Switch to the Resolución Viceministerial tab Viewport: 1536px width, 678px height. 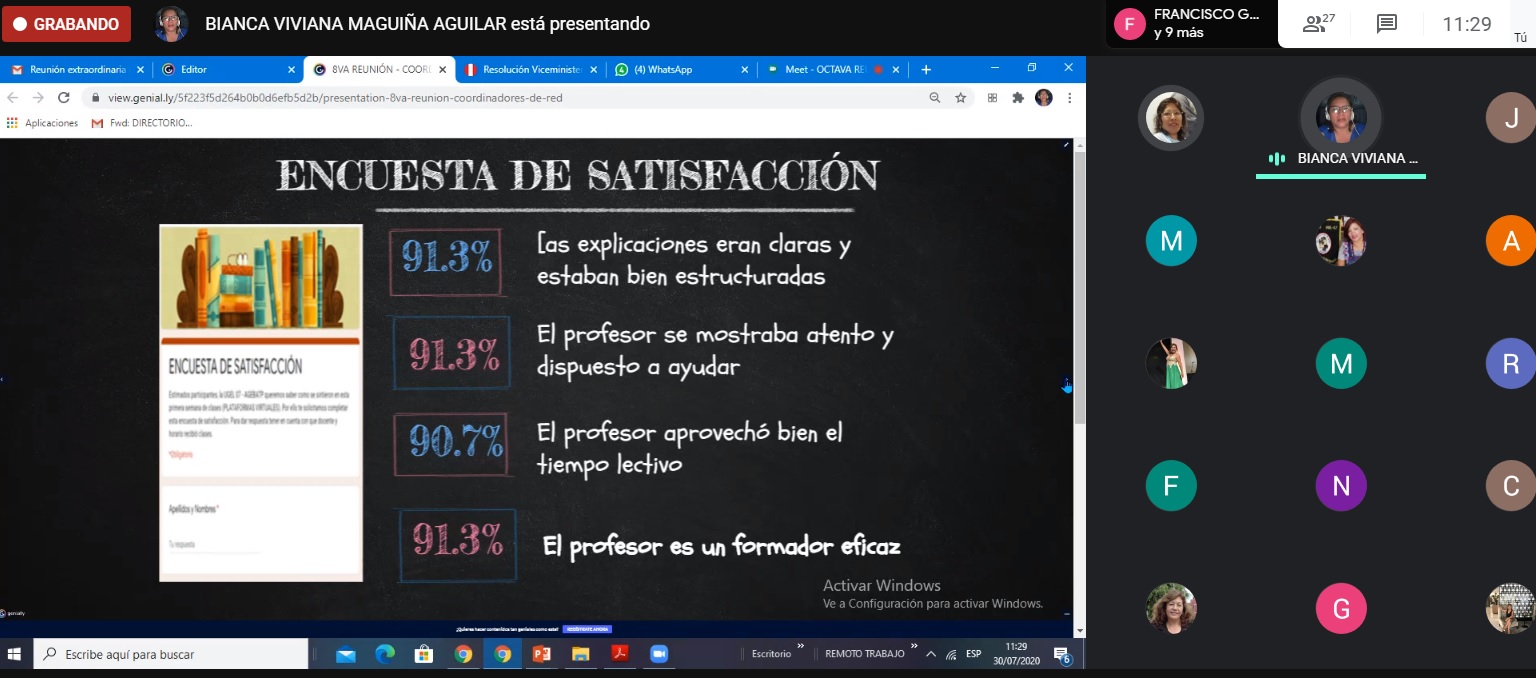pos(530,70)
